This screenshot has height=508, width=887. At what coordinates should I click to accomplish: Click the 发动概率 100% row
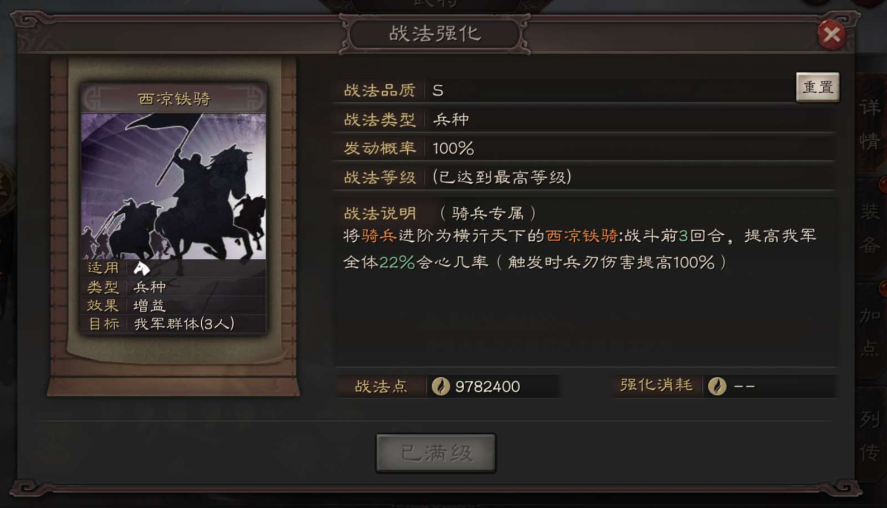pyautogui.click(x=585, y=148)
